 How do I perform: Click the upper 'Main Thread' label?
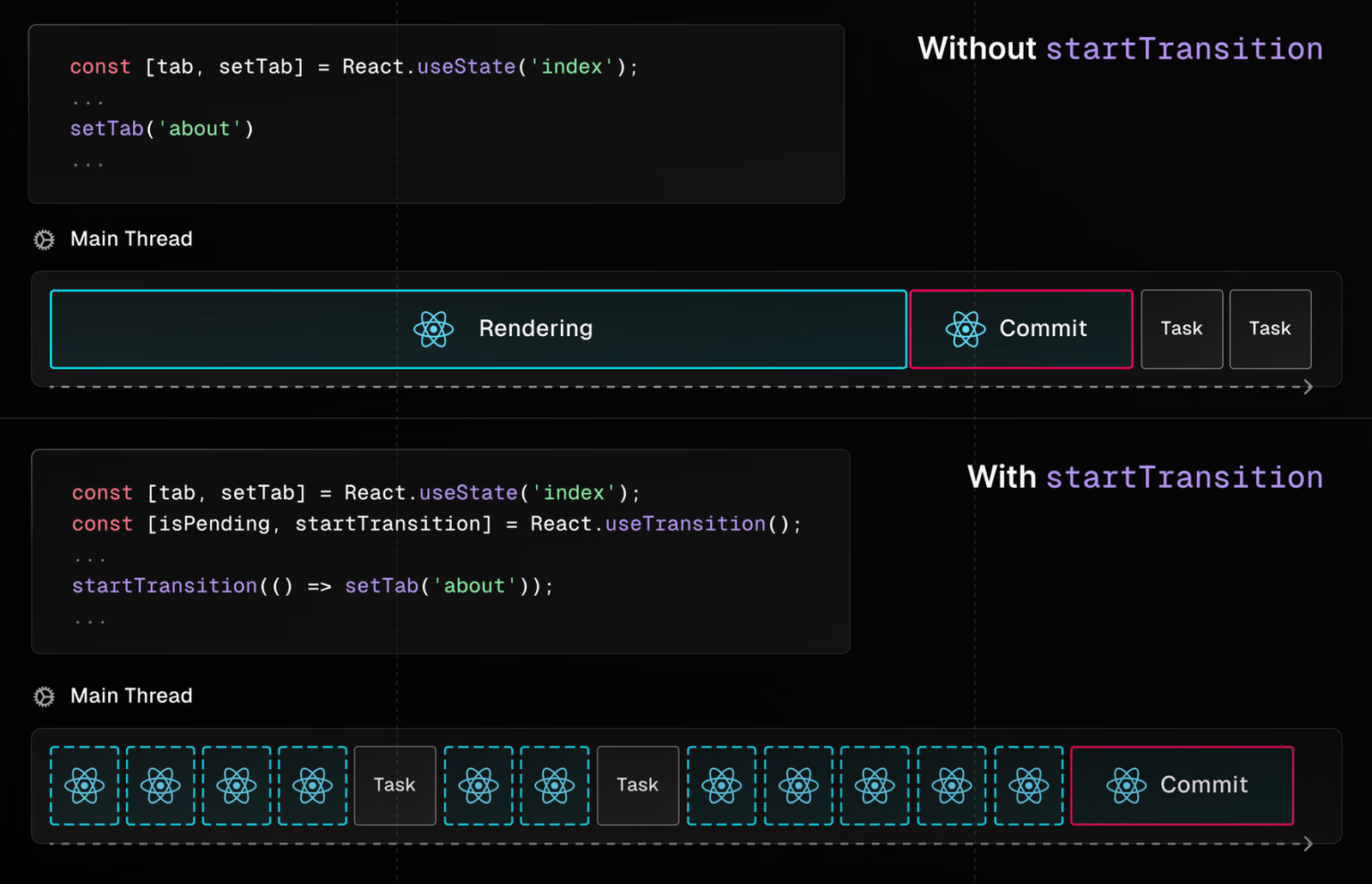pyautogui.click(x=131, y=239)
